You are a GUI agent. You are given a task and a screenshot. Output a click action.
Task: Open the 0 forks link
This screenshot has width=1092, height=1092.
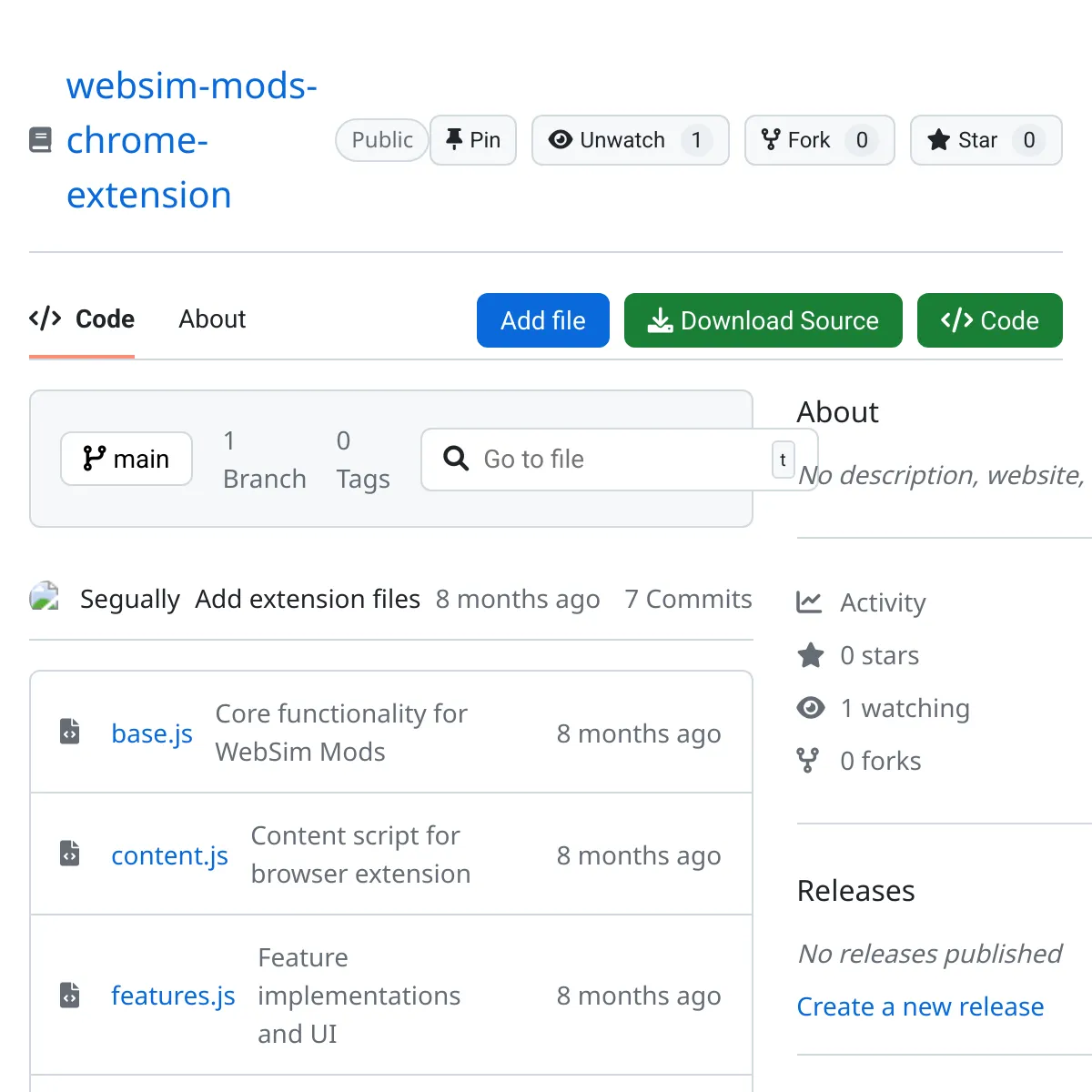(x=880, y=761)
